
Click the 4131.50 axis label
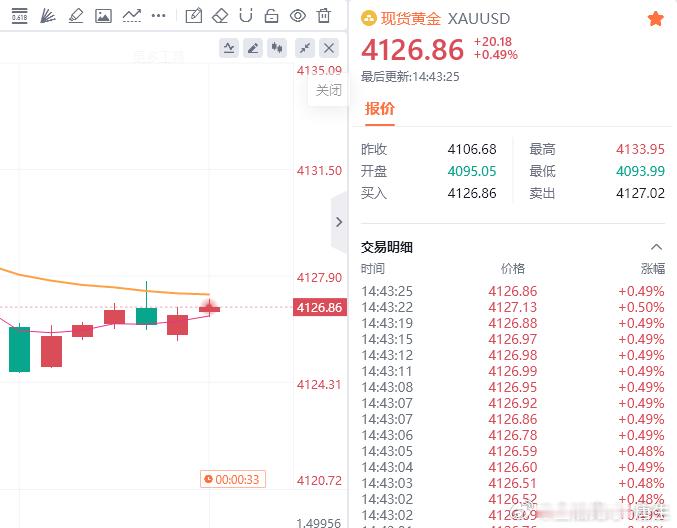tap(320, 171)
